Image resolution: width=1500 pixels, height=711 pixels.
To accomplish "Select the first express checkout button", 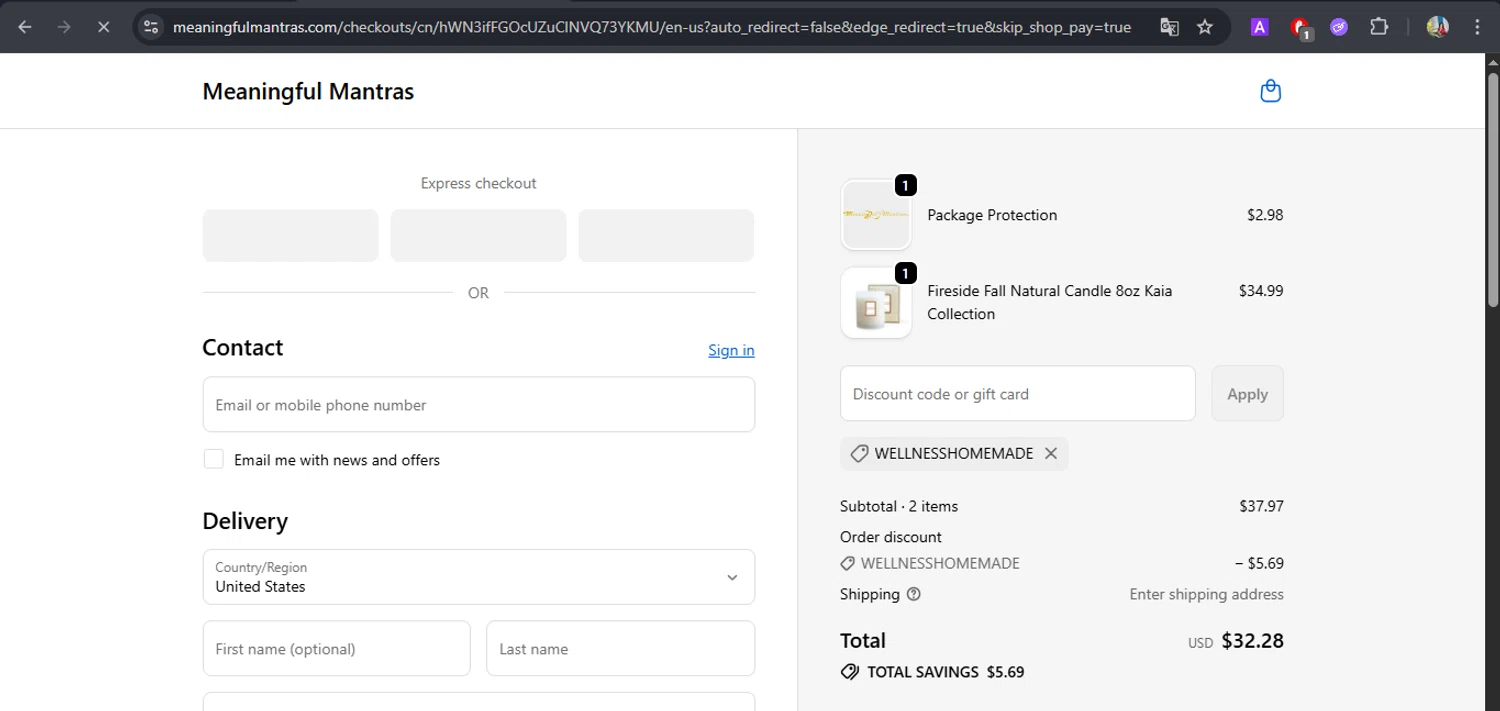I will tap(291, 235).
